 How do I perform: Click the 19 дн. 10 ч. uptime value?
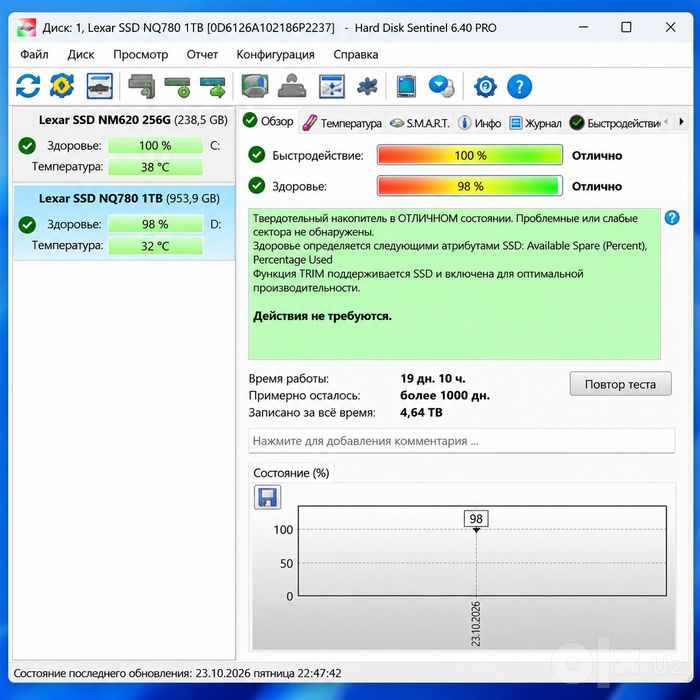click(433, 379)
